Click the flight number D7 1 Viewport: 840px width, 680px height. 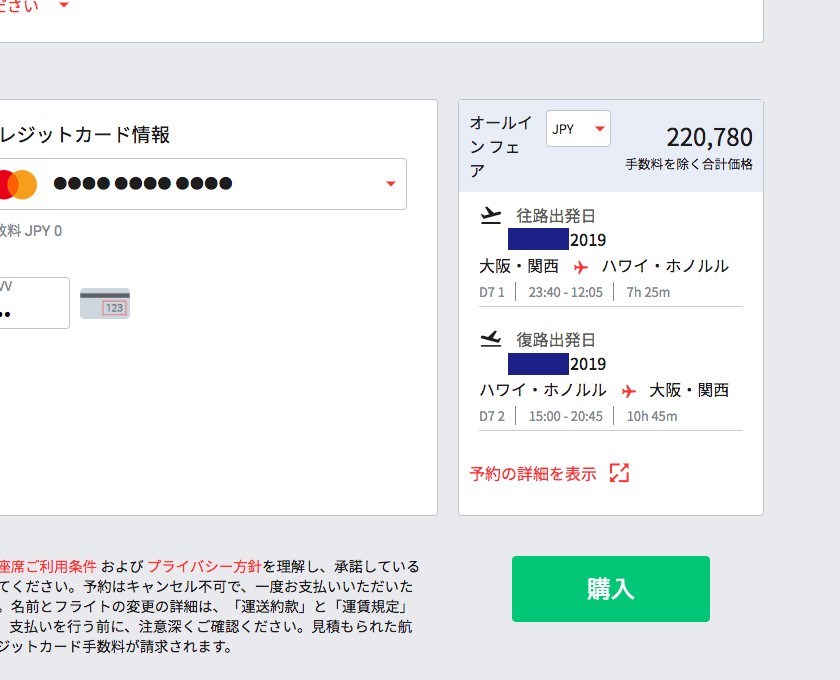(492, 293)
